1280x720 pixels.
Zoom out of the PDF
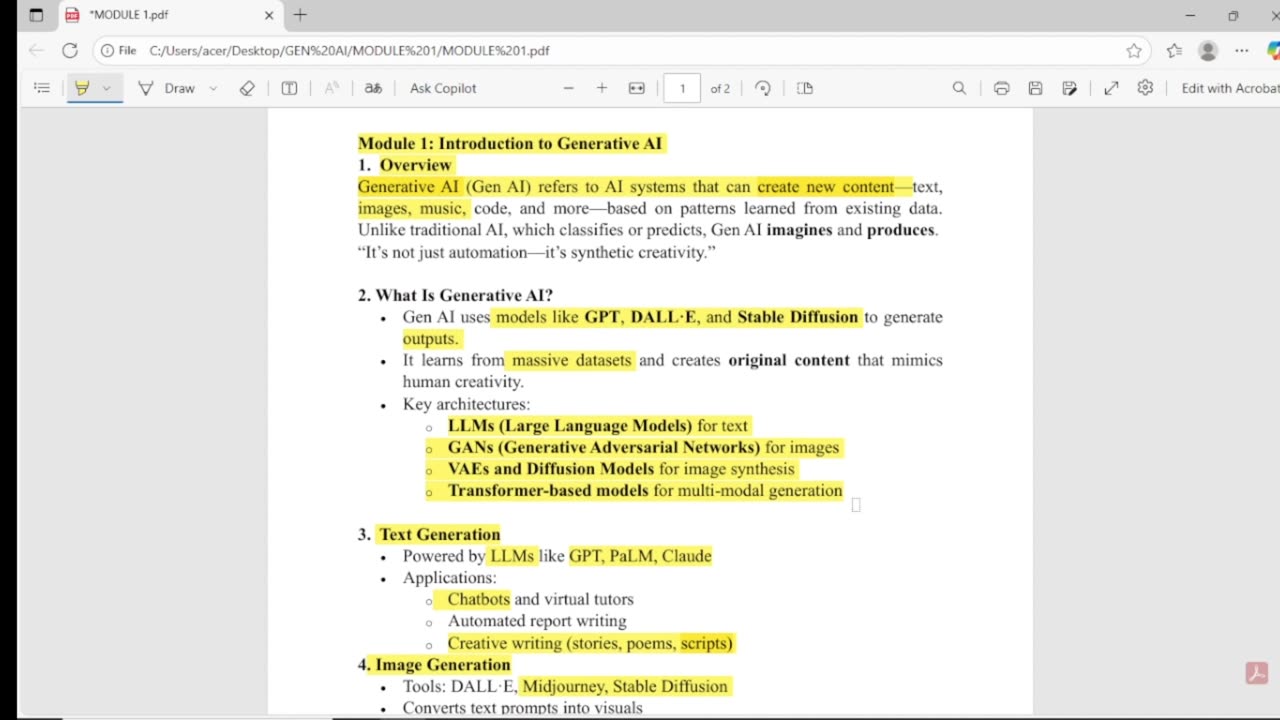[569, 88]
